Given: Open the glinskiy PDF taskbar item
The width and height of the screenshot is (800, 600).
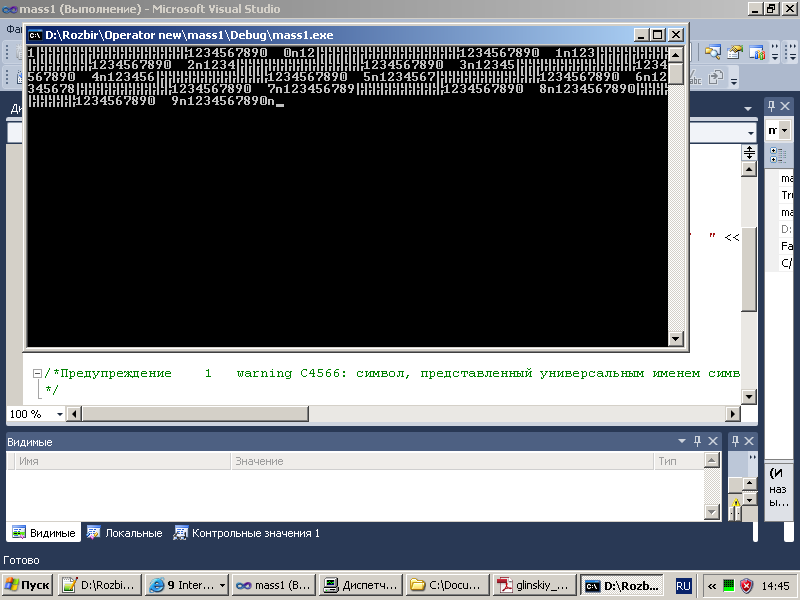Looking at the screenshot, I should pyautogui.click(x=536, y=585).
